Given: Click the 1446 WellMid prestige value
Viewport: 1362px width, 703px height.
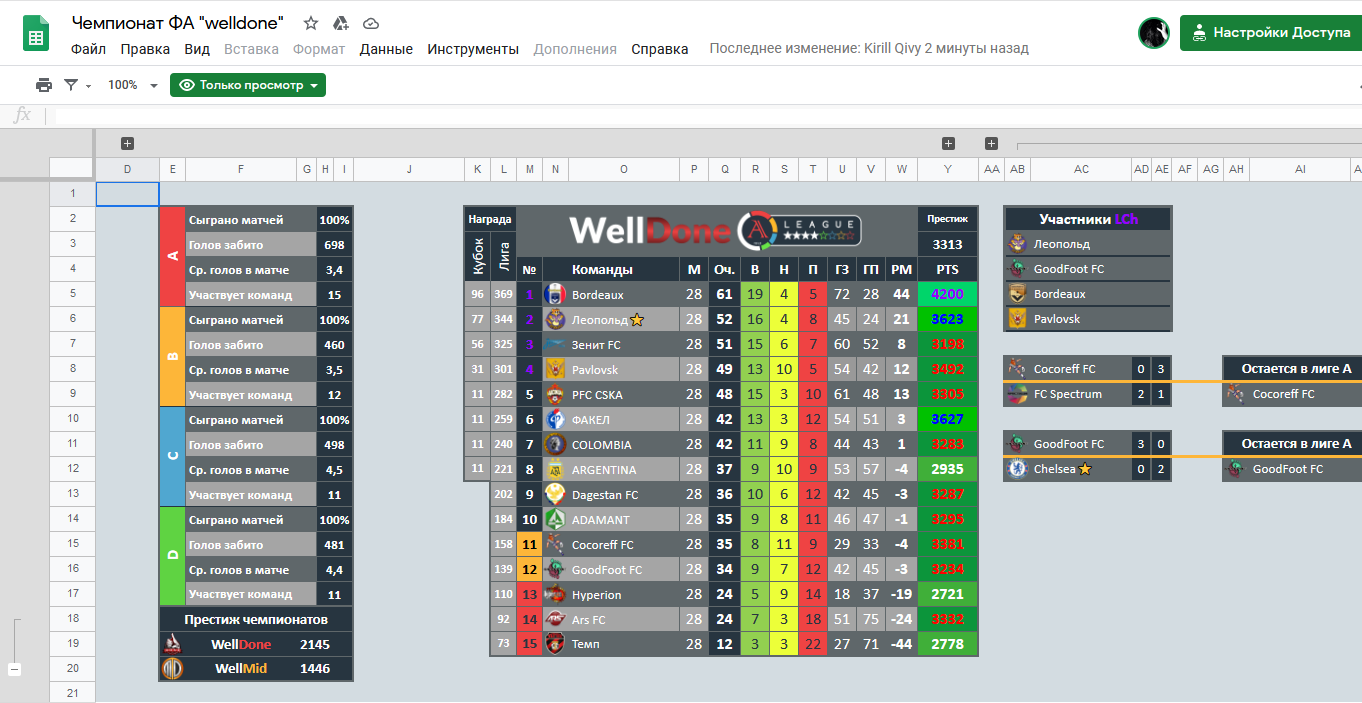Looking at the screenshot, I should 315,669.
